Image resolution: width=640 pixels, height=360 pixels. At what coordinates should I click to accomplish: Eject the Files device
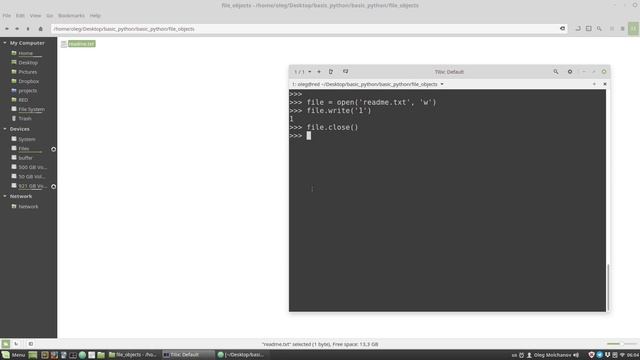(53, 149)
